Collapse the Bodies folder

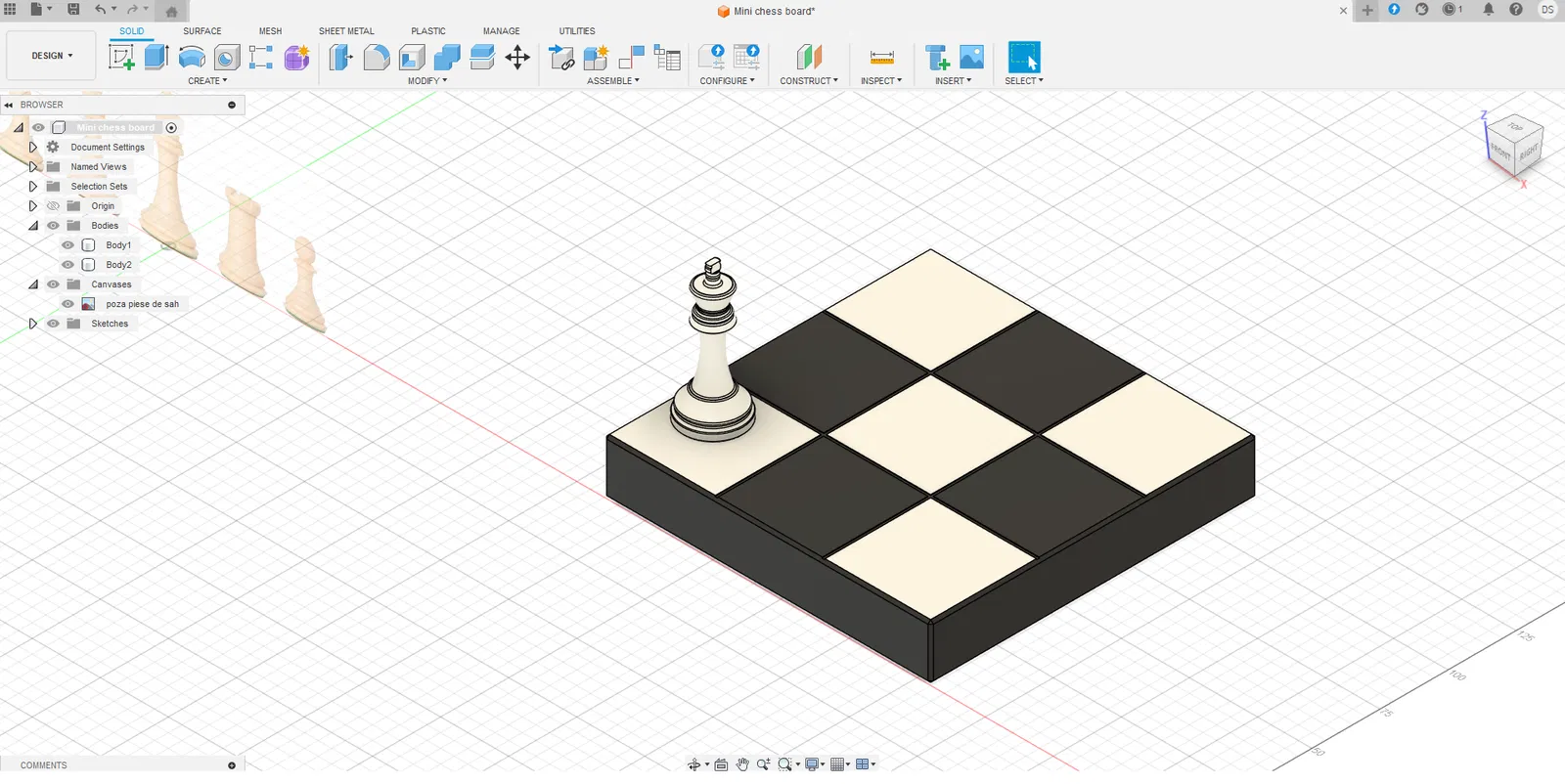[x=33, y=226]
